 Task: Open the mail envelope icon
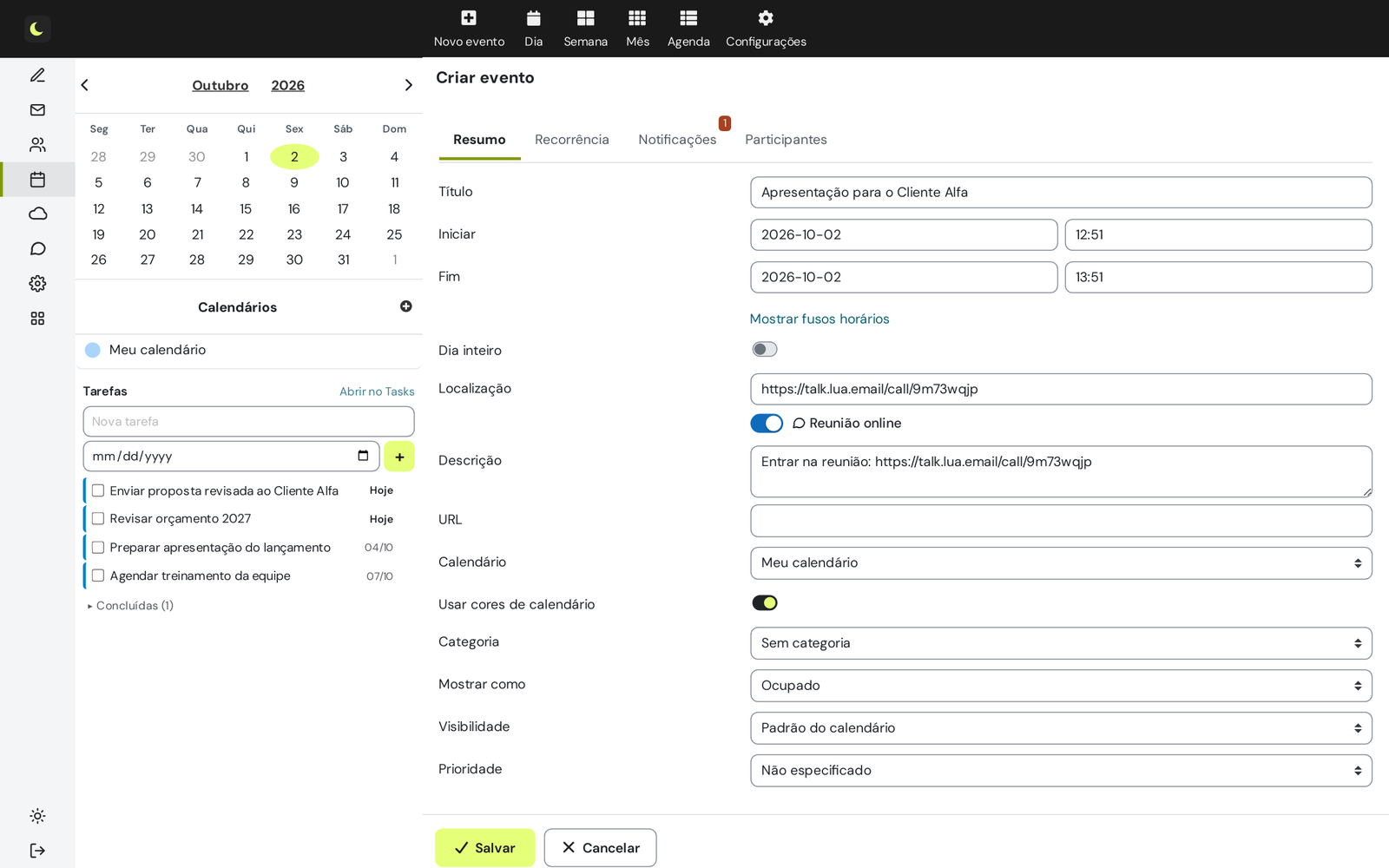[37, 110]
